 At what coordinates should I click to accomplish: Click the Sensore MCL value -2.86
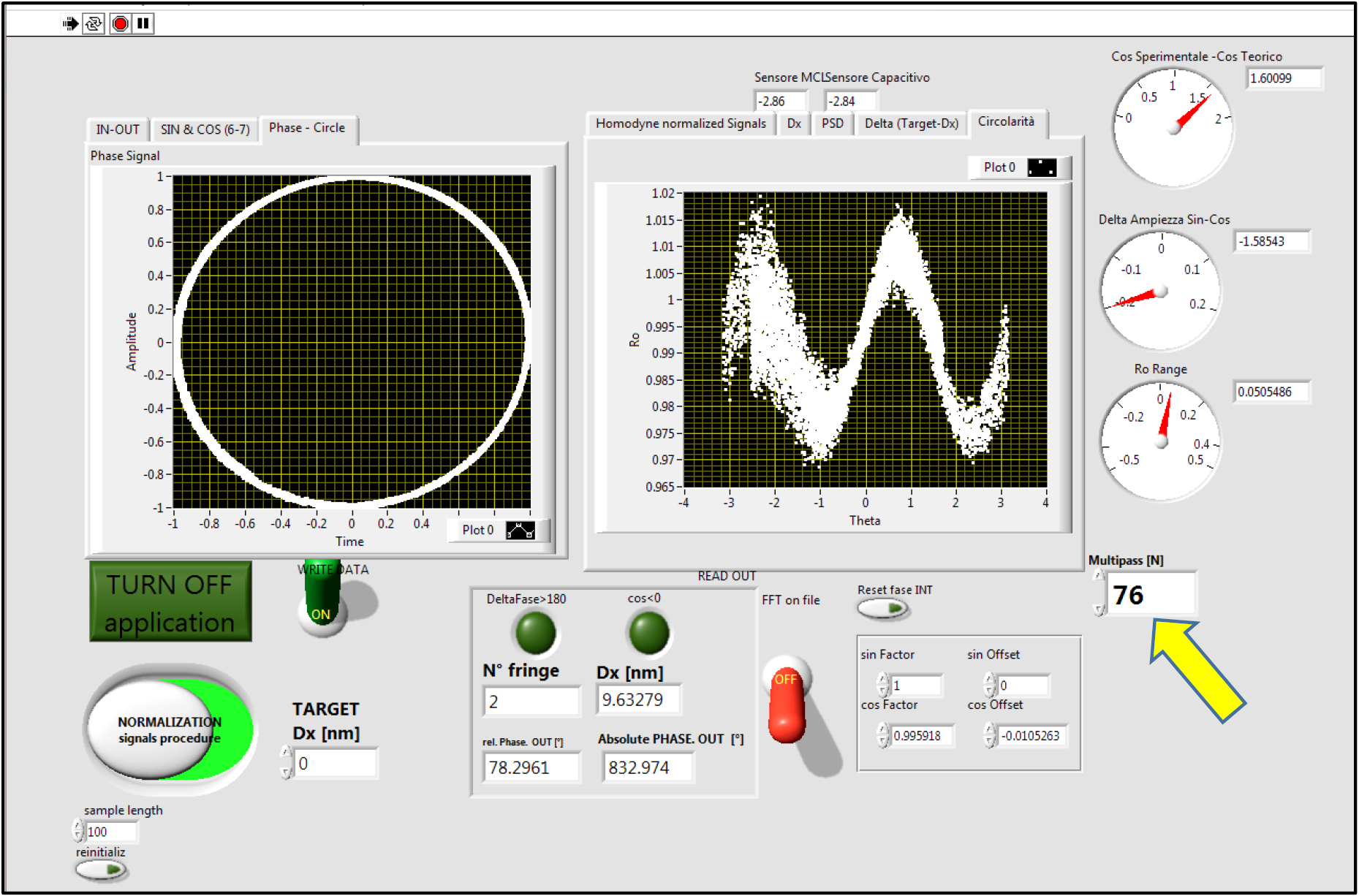point(781,101)
